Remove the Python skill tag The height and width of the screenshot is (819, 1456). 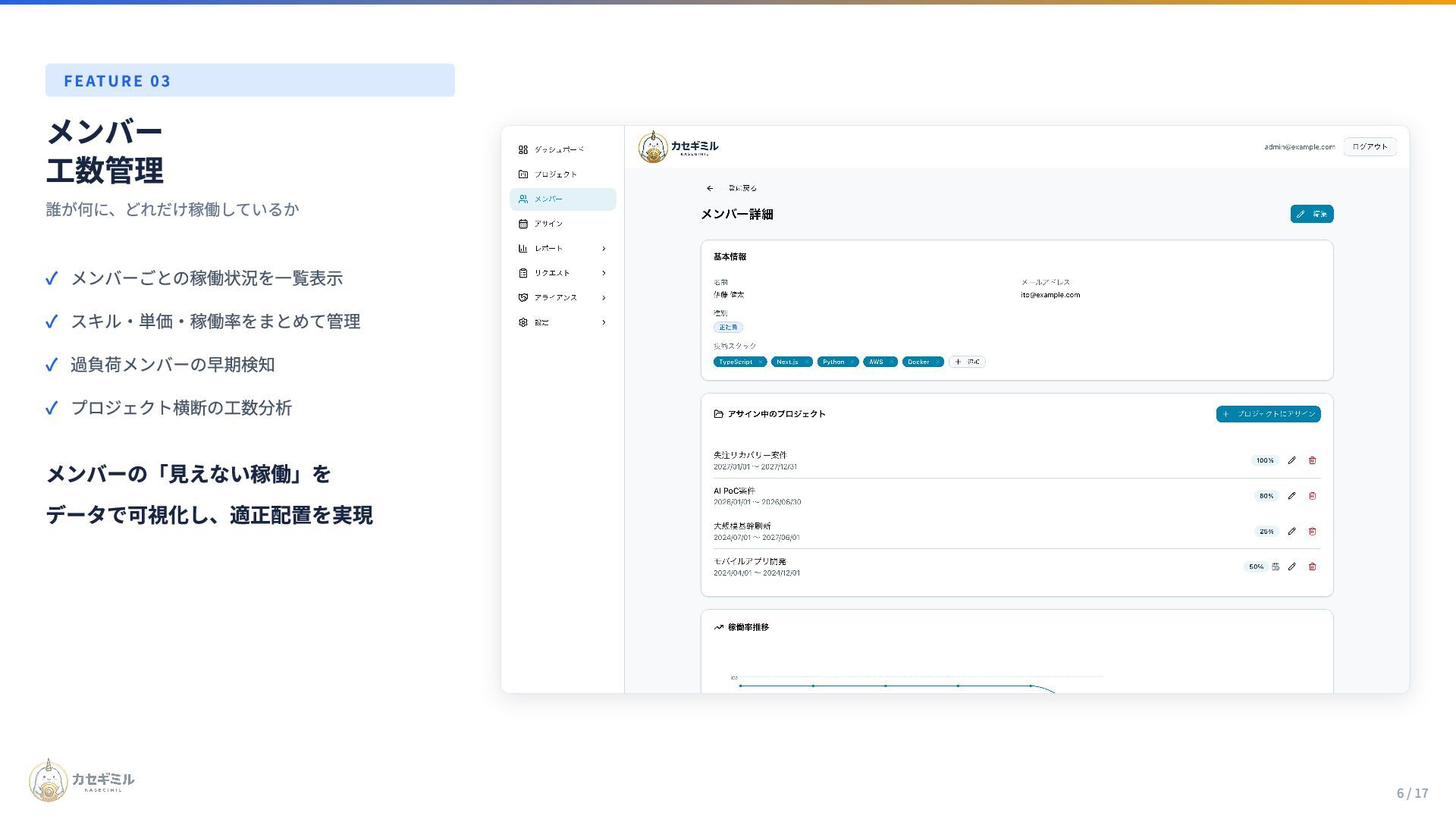852,362
